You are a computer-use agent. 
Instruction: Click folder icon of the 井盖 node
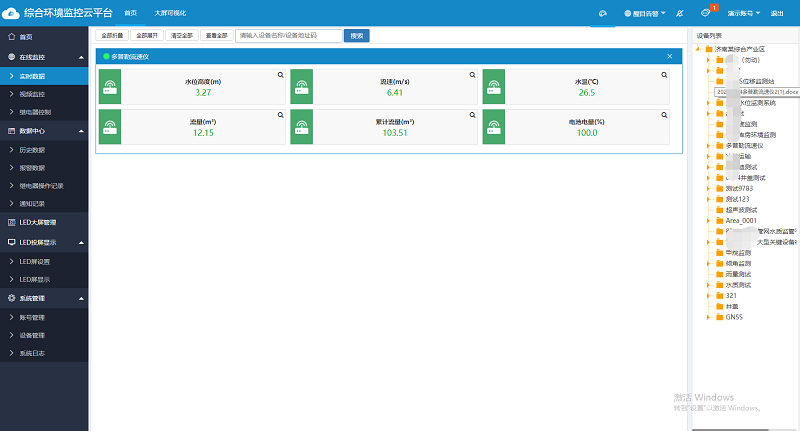click(719, 307)
